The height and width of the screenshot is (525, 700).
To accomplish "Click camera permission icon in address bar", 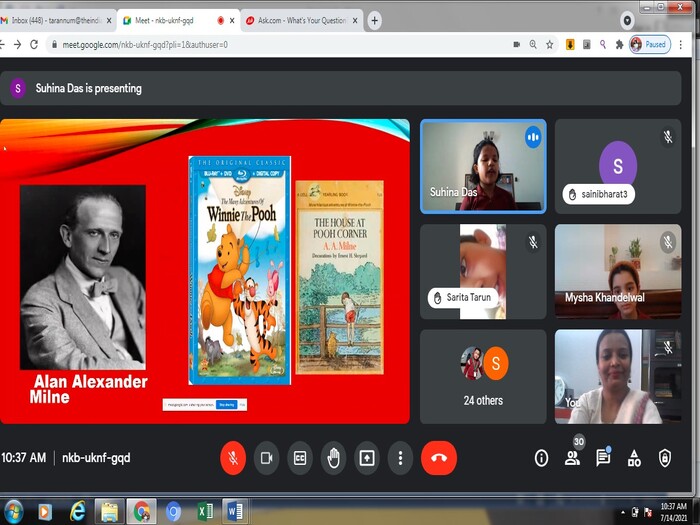I will click(x=517, y=44).
